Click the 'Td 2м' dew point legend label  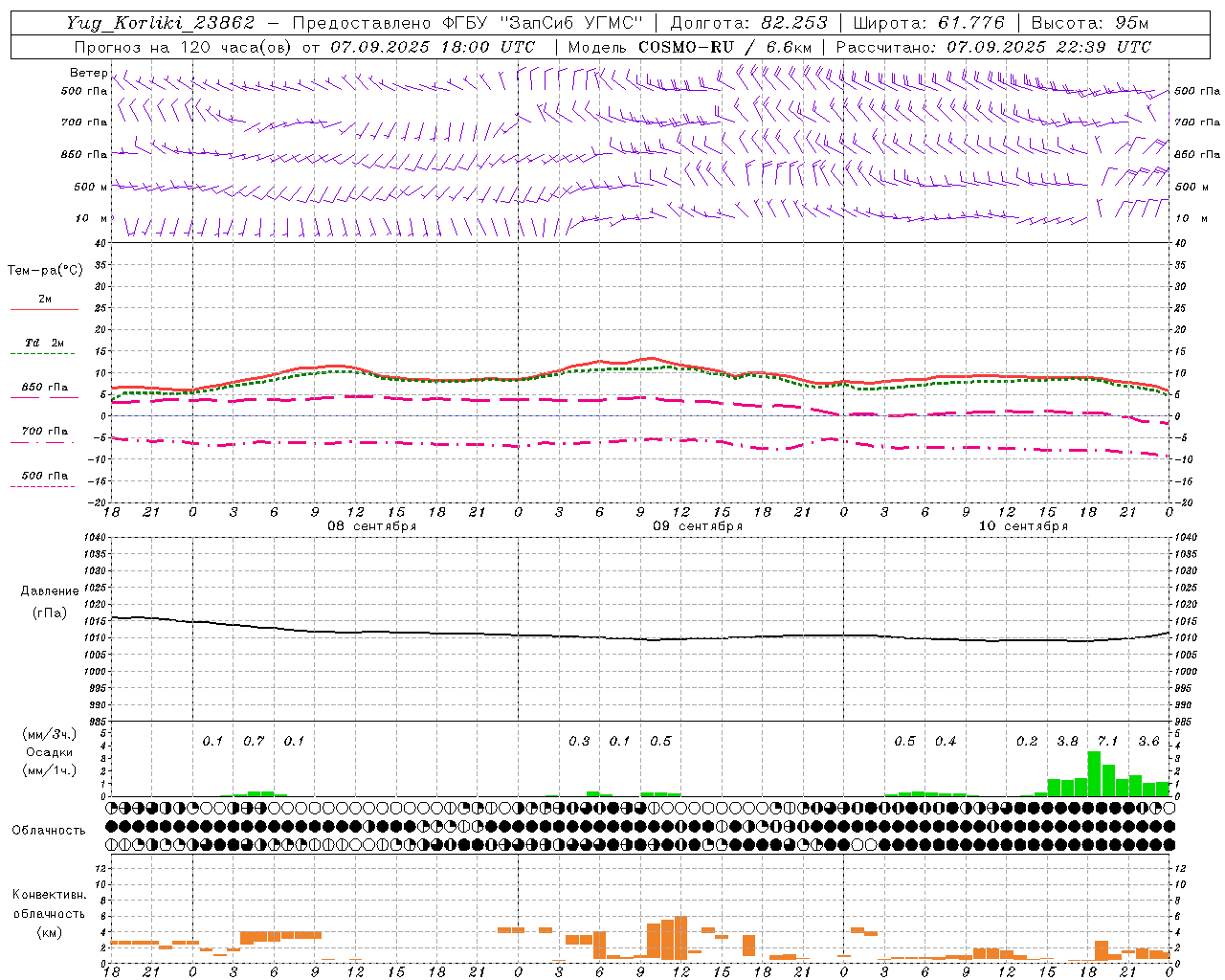point(44,343)
